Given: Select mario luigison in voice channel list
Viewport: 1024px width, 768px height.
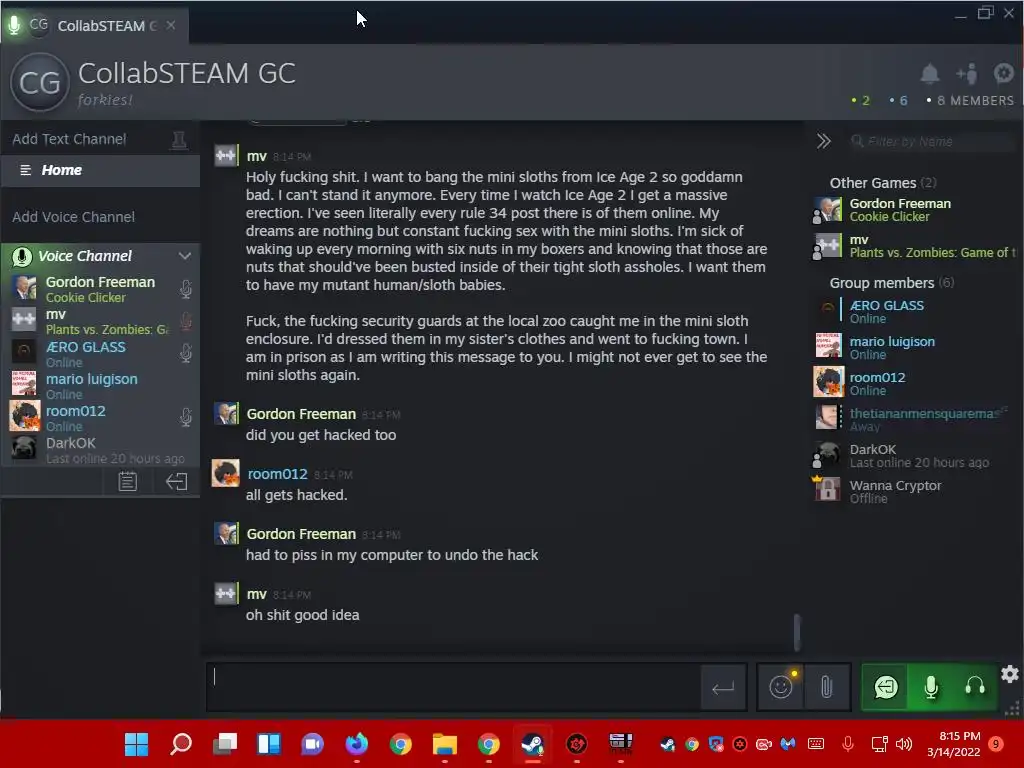Looking at the screenshot, I should tap(101, 385).
